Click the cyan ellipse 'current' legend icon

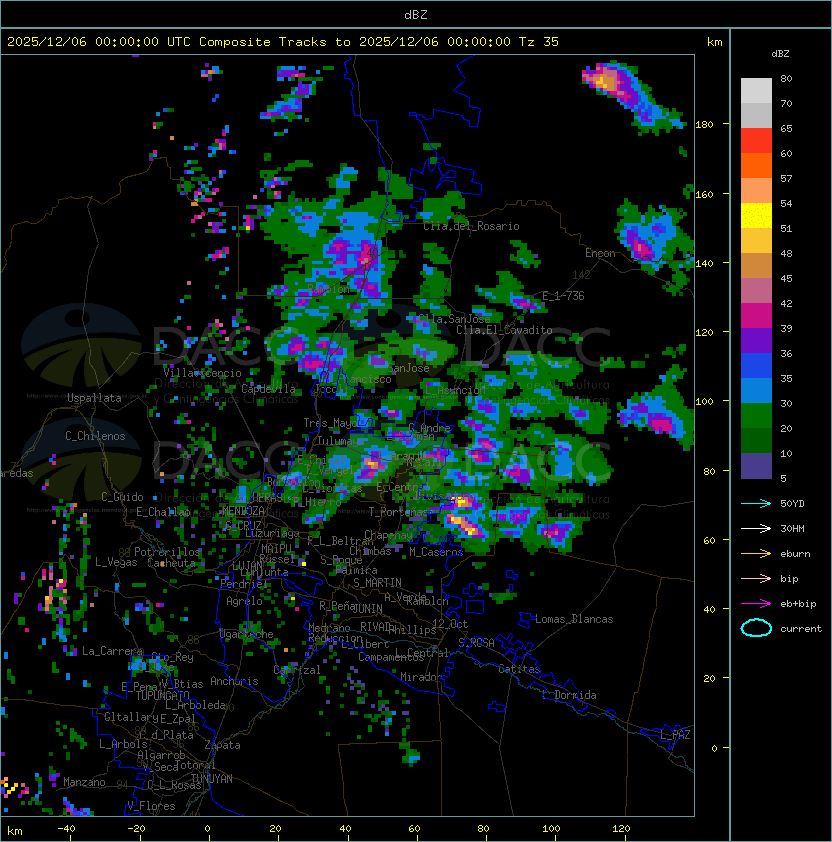tap(756, 628)
